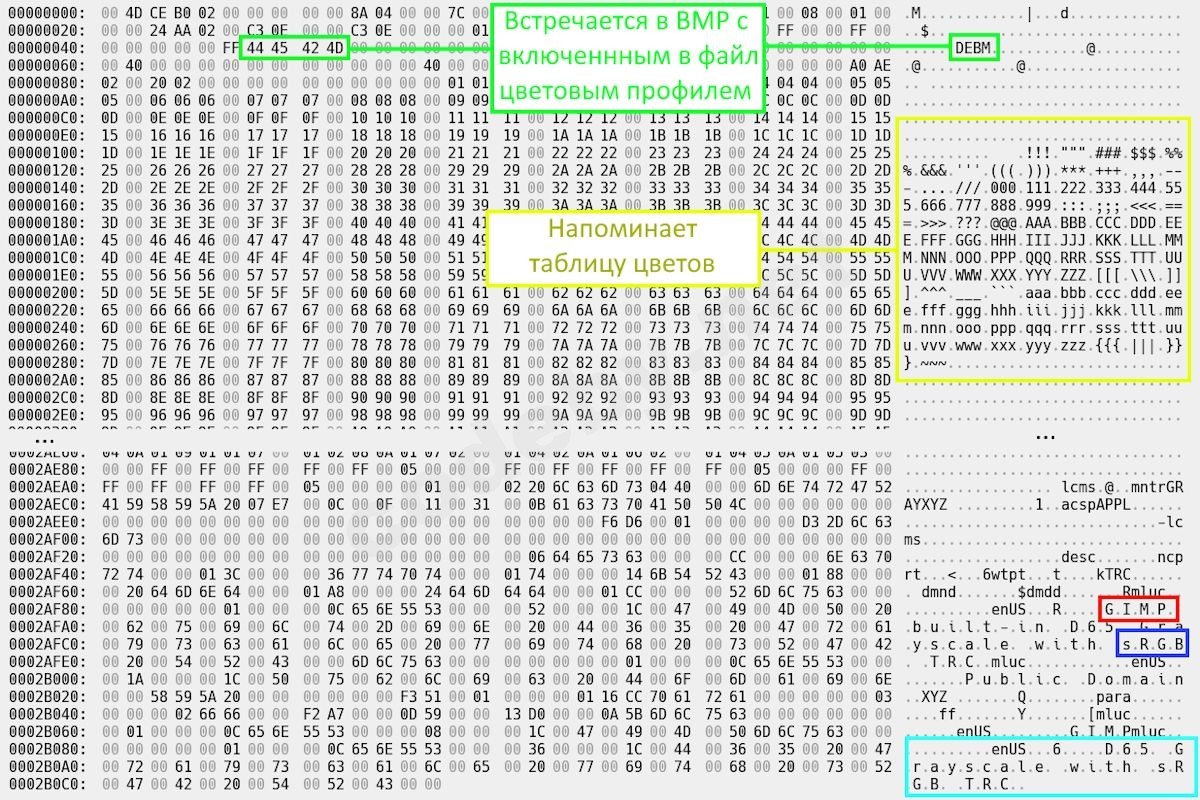The width and height of the screenshot is (1200, 800).
Task: Click ASCII string 'mntrGR'
Action: [x=1155, y=487]
